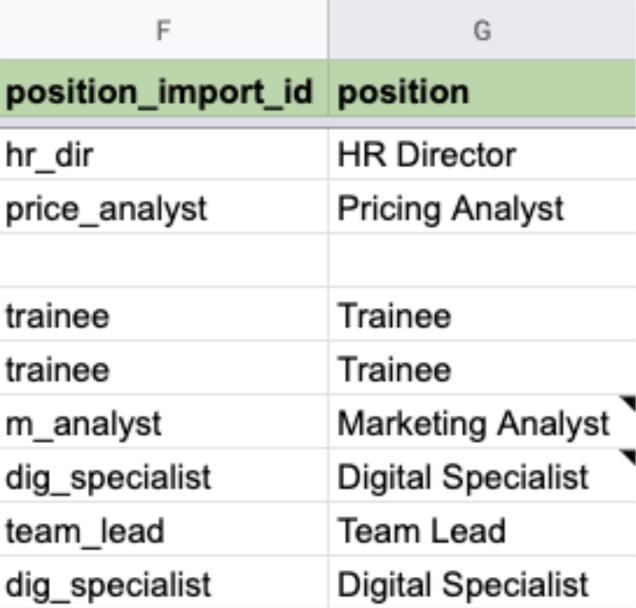Select the first trainee cell in column F
636x608 pixels.
pos(163,314)
